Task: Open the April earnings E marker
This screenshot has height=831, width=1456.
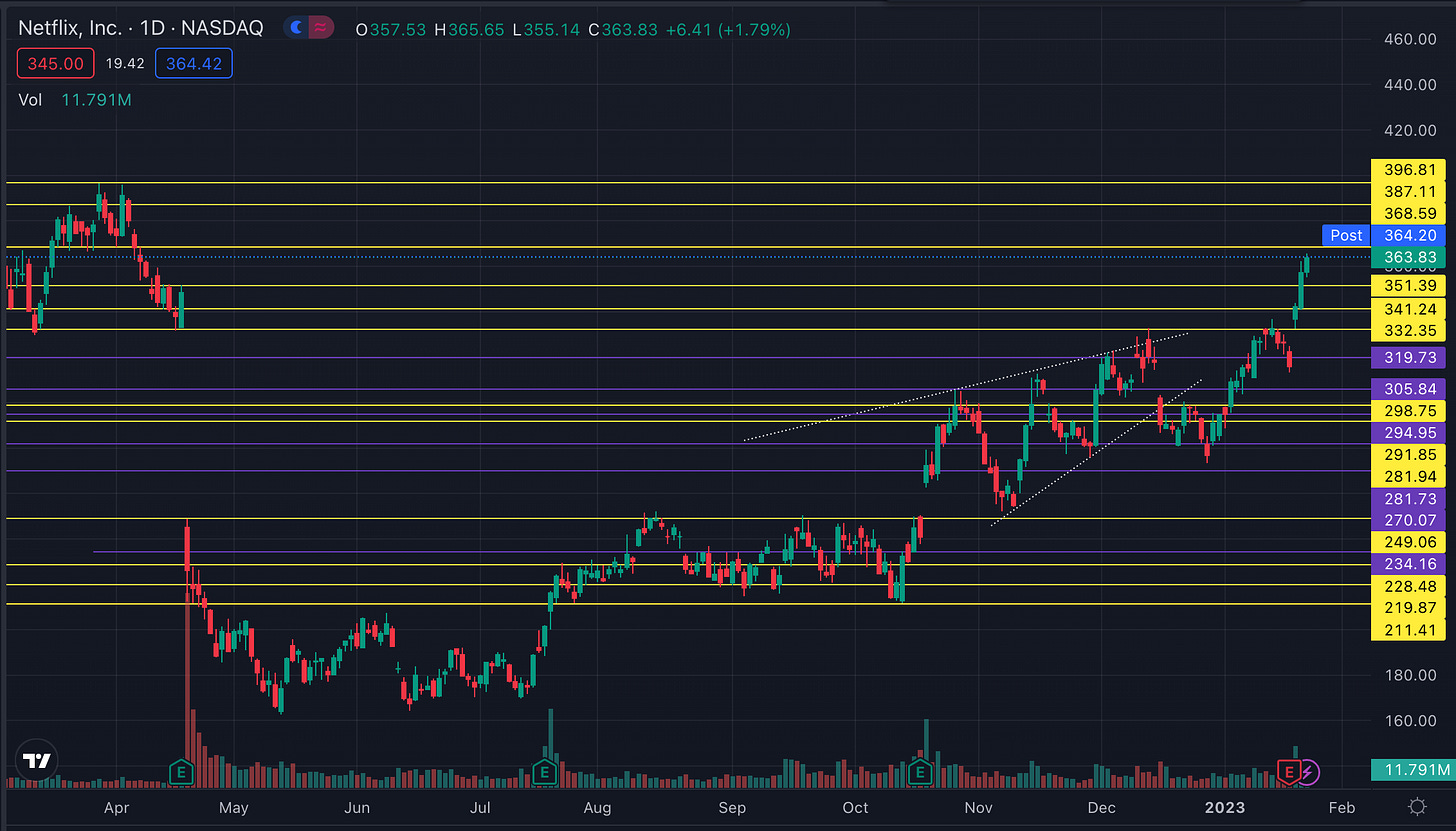Action: (x=181, y=772)
